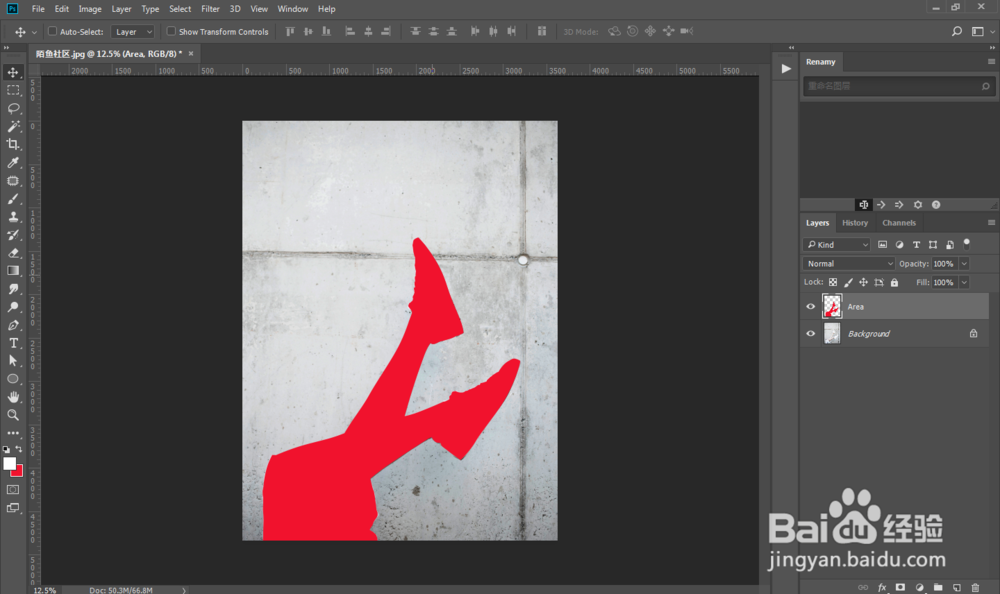Select the Rectangular Marquee tool
Screen dimensions: 1000x594
13,90
